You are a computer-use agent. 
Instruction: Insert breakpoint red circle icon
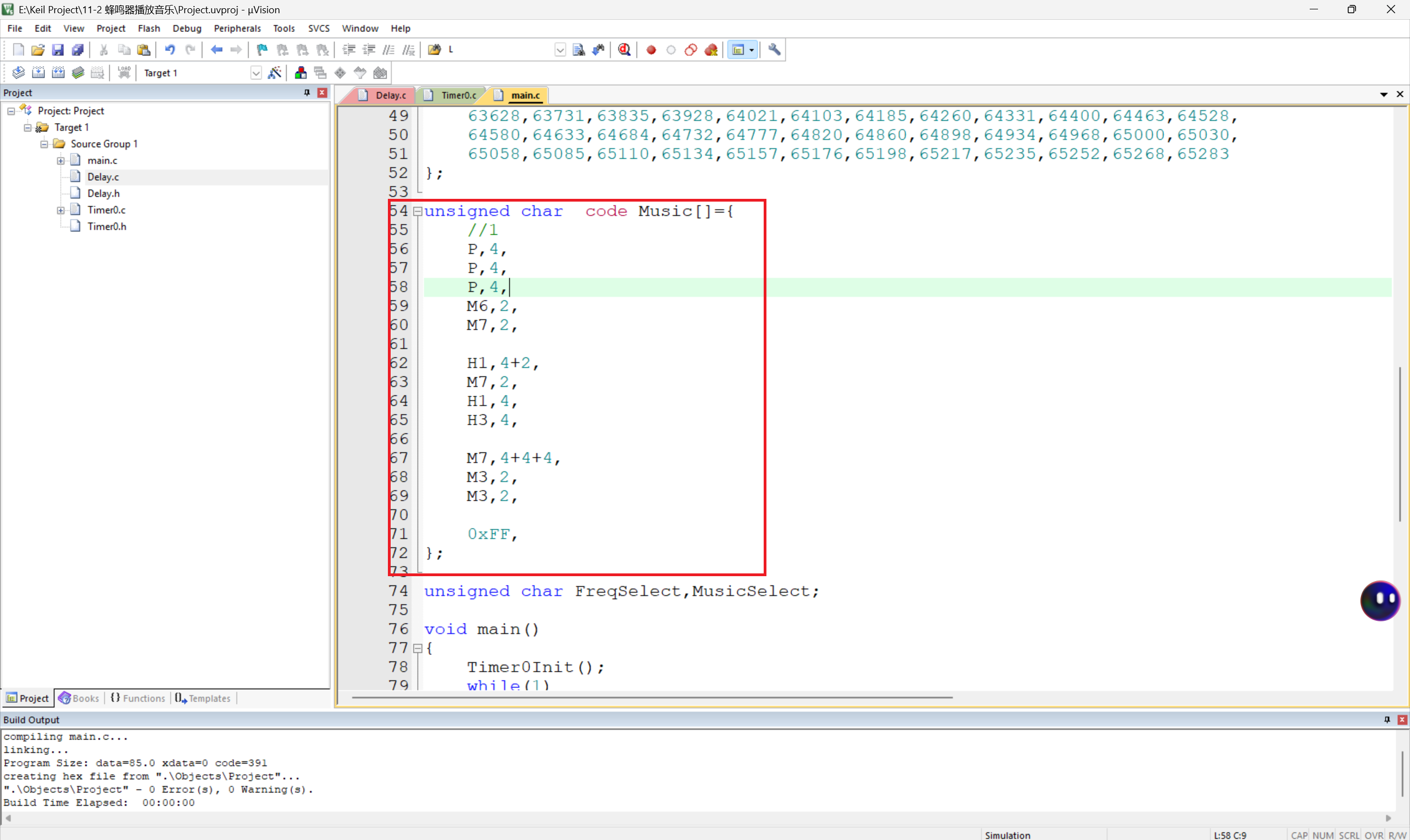(x=651, y=50)
